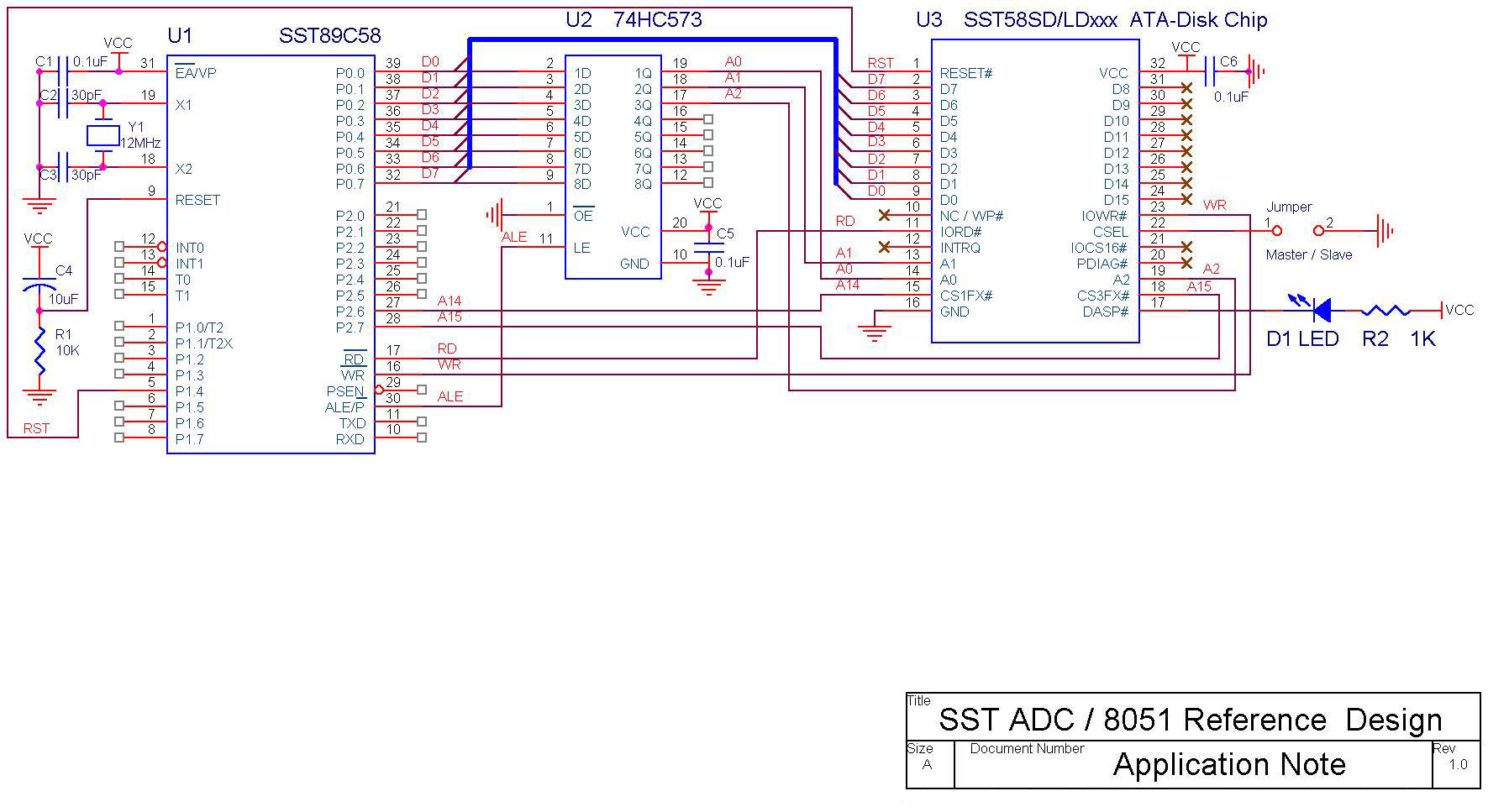Image resolution: width=1488 pixels, height=812 pixels.
Task: Select the 'Application Note' document field
Action: click(1229, 764)
